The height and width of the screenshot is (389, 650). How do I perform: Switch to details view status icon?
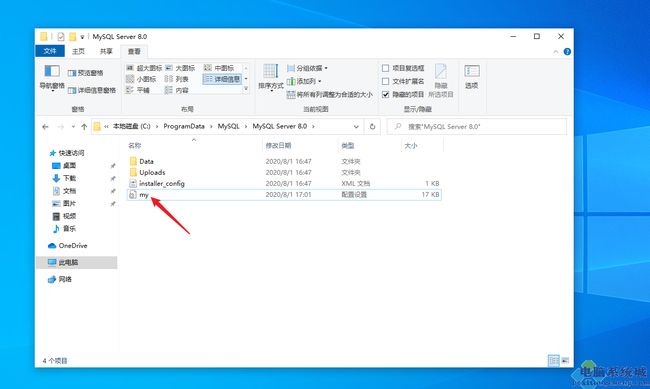click(x=553, y=360)
